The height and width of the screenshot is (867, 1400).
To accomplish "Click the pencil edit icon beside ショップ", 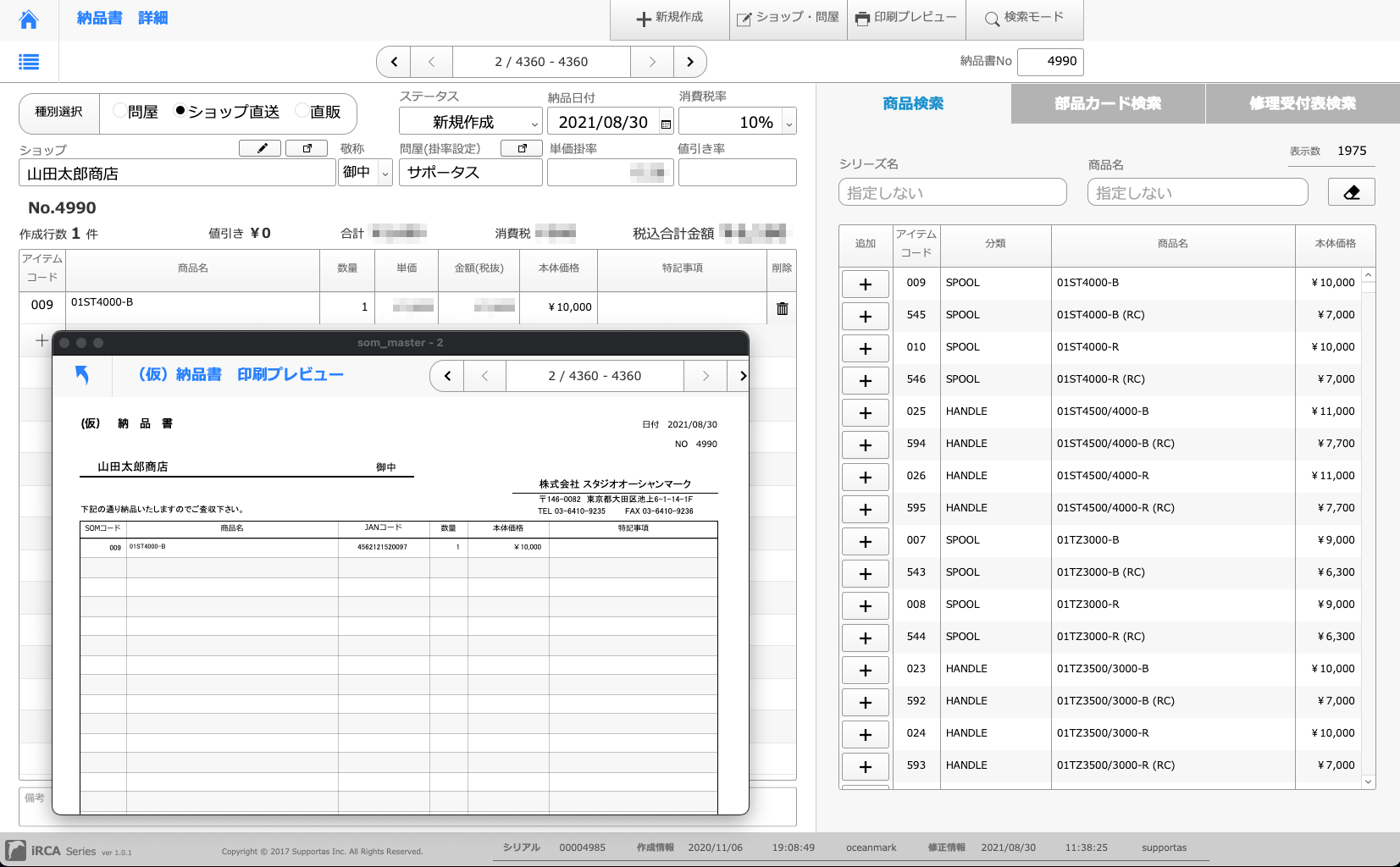I will [x=260, y=149].
